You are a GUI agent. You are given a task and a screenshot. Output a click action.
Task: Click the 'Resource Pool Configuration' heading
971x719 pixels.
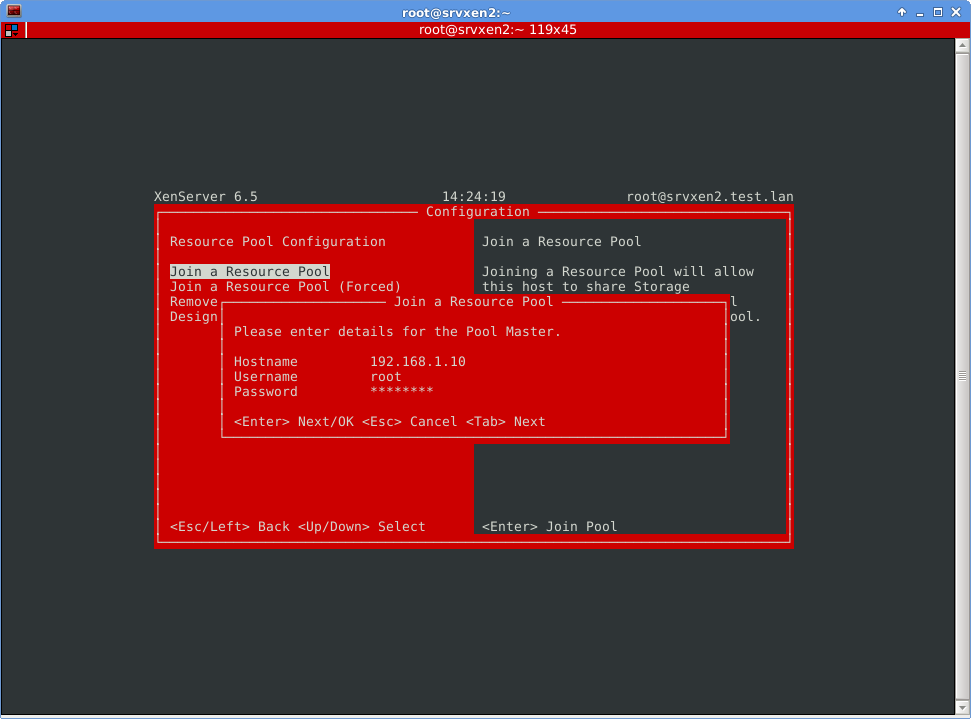tap(277, 242)
